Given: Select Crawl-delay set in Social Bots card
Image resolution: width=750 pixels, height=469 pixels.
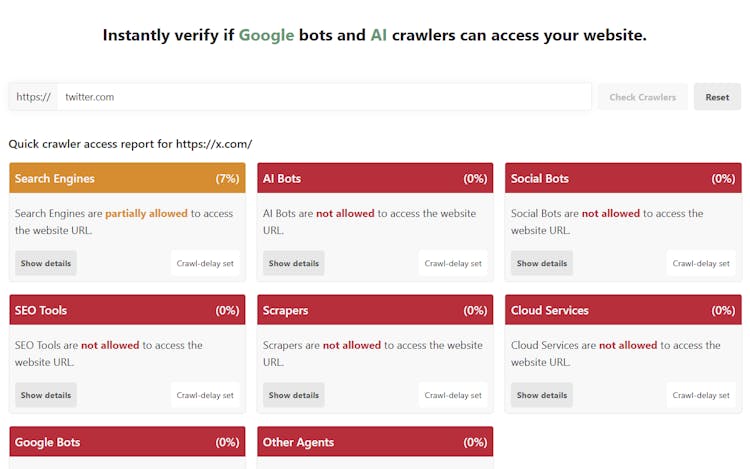Looking at the screenshot, I should (701, 263).
